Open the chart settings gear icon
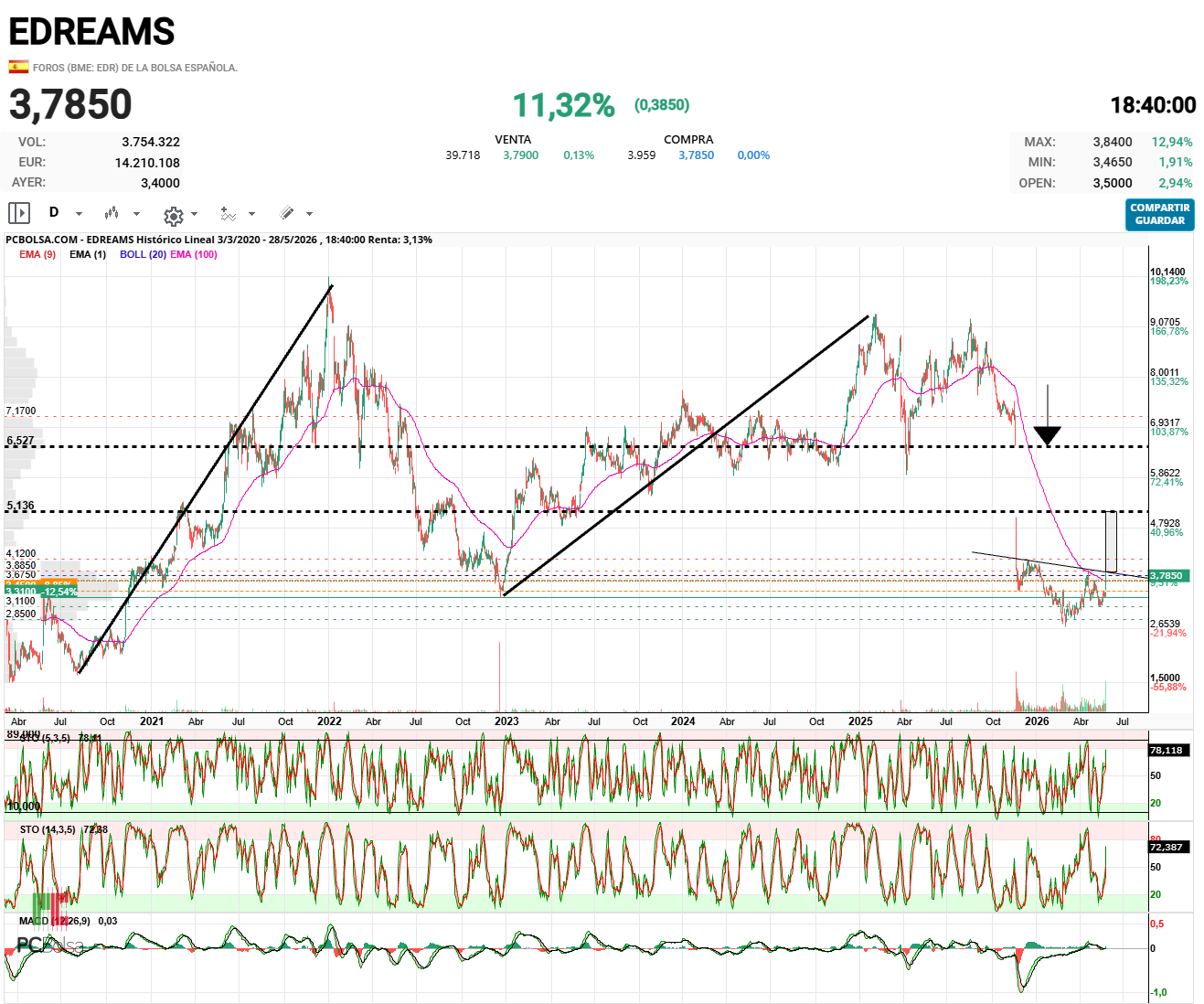 click(173, 216)
